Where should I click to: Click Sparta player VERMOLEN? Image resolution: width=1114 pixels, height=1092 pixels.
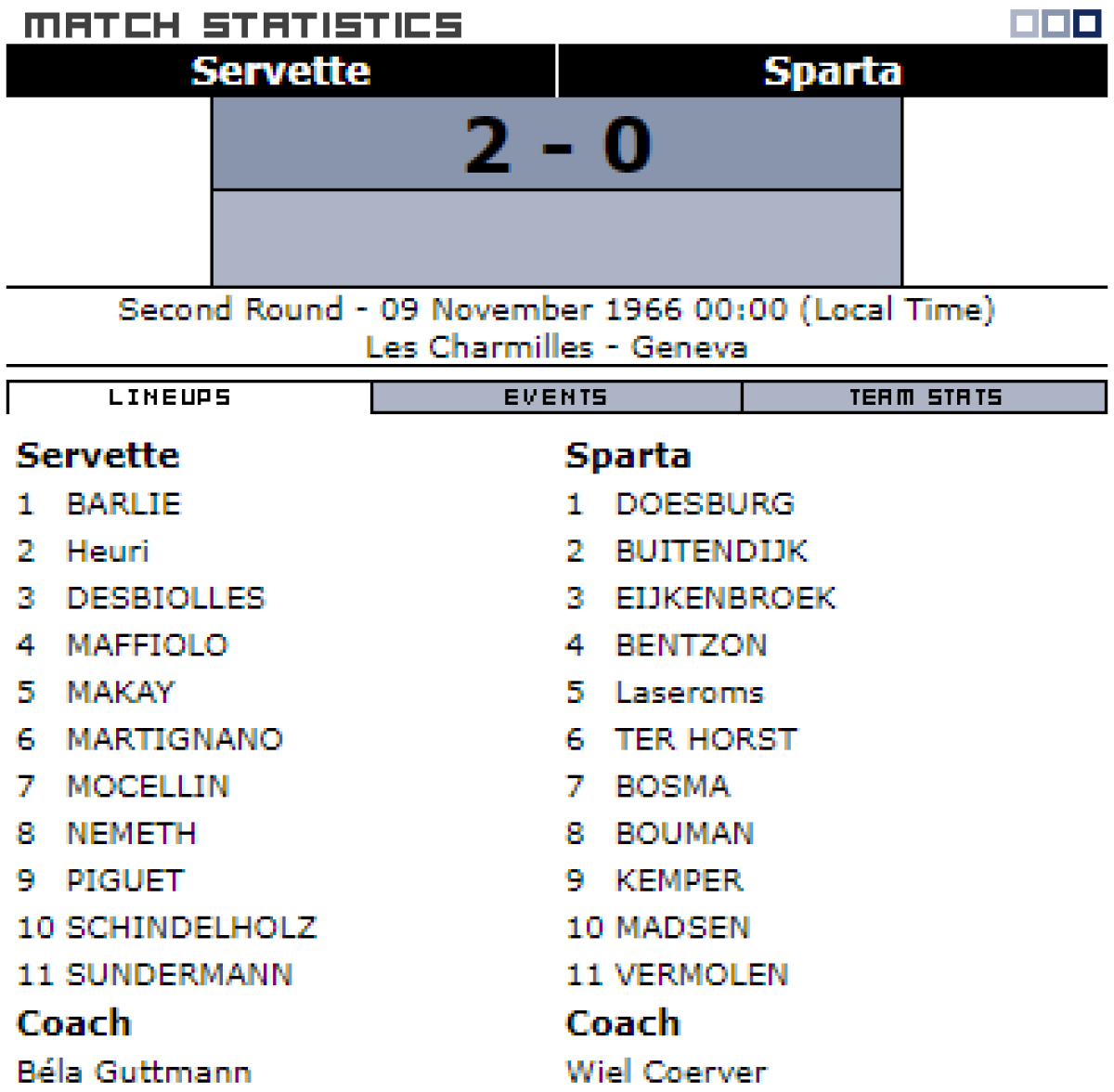point(702,974)
